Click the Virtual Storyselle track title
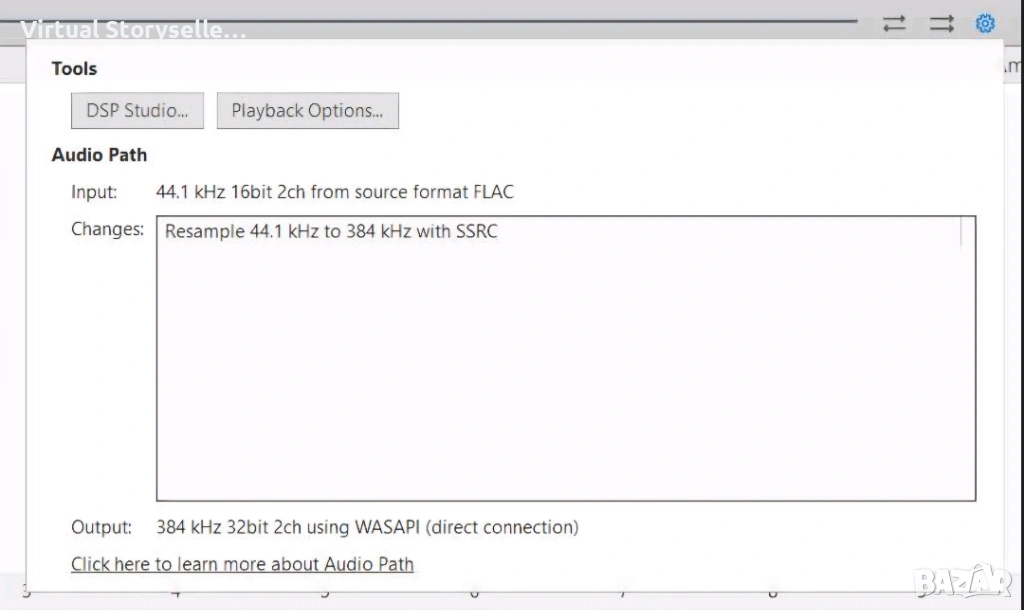Image resolution: width=1024 pixels, height=610 pixels. pyautogui.click(x=133, y=29)
